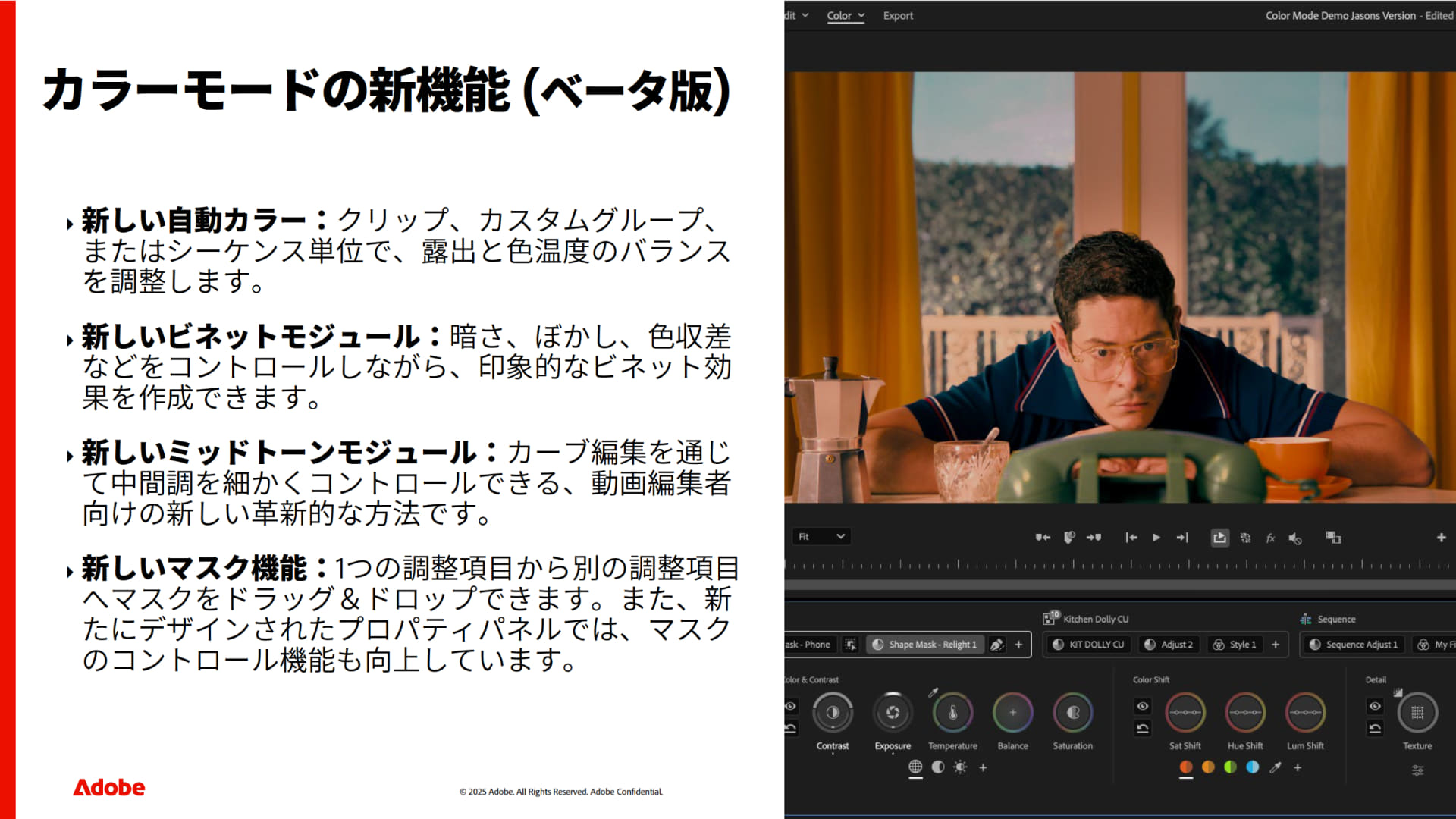1456x819 pixels.
Task: Click the comparison view overlapping squares icon
Action: pos(1333,538)
